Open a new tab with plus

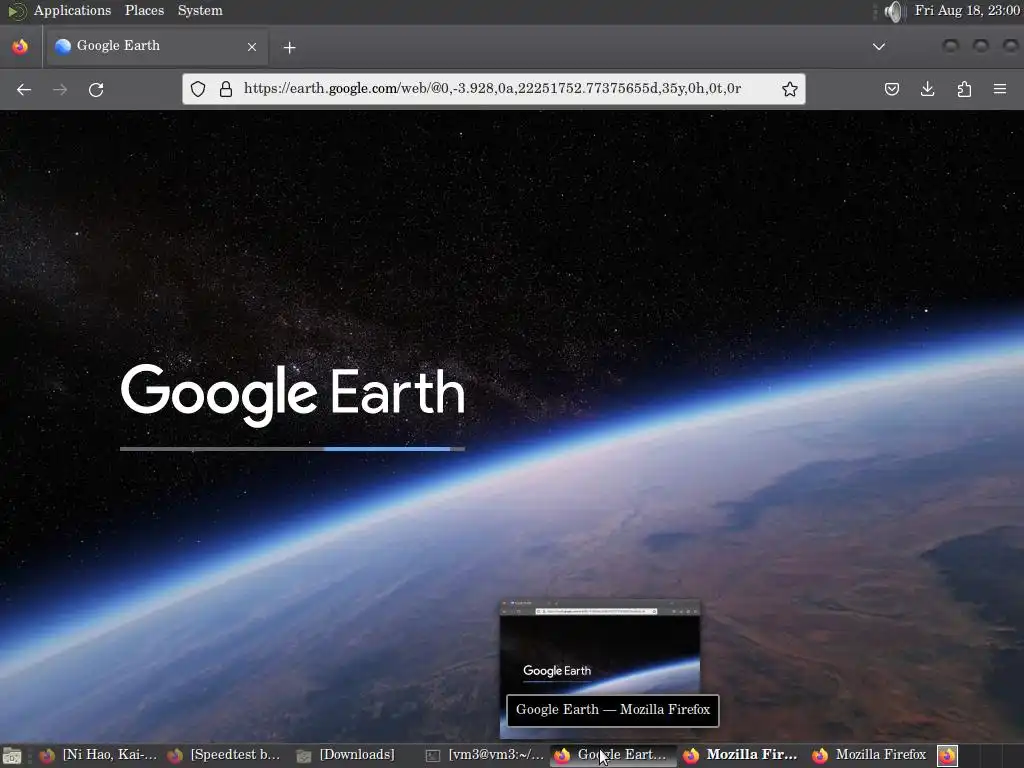click(289, 47)
